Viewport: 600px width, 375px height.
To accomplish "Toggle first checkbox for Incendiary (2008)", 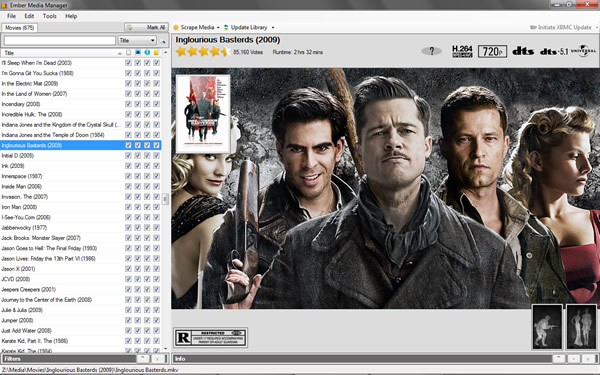I will (x=128, y=104).
